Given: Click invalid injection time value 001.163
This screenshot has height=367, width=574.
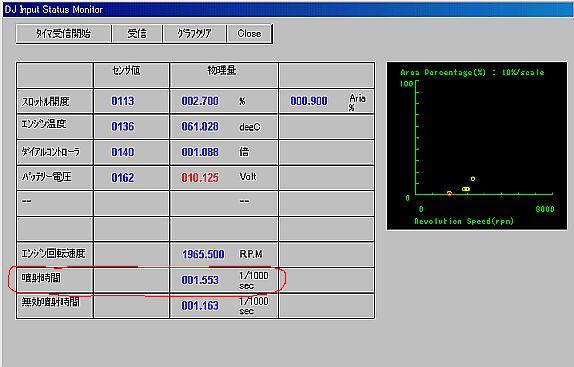Looking at the screenshot, I should click(x=200, y=306).
